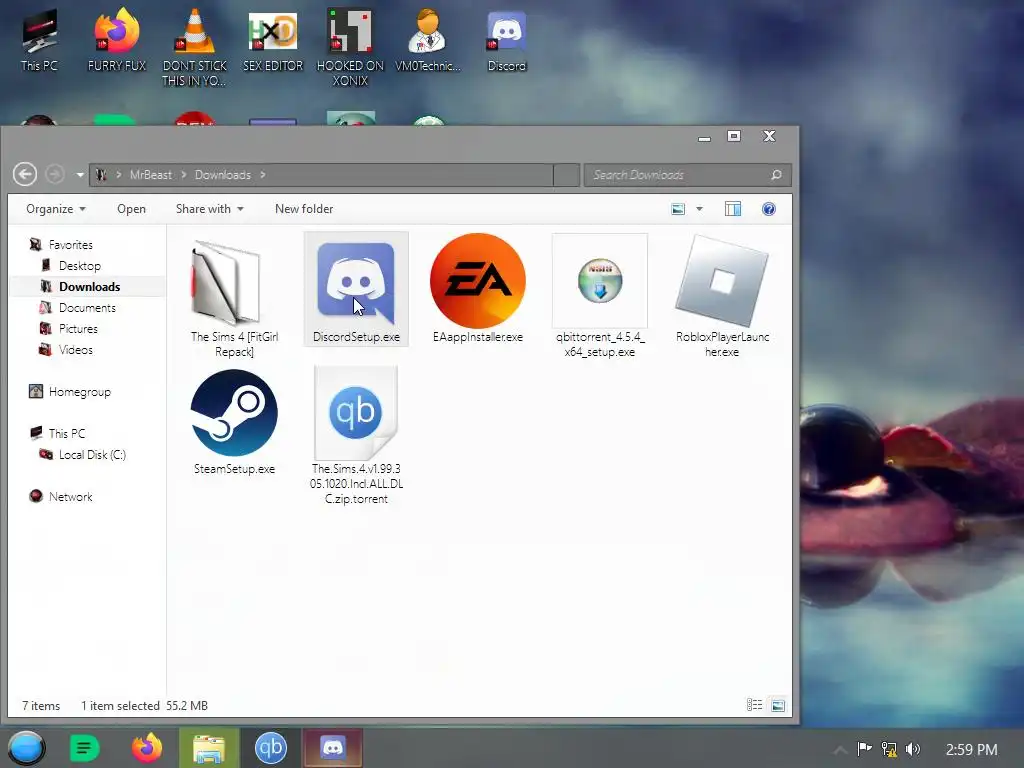Screen dimensions: 1024x768
Task: Switch to large icons view in status bar
Action: (x=778, y=705)
